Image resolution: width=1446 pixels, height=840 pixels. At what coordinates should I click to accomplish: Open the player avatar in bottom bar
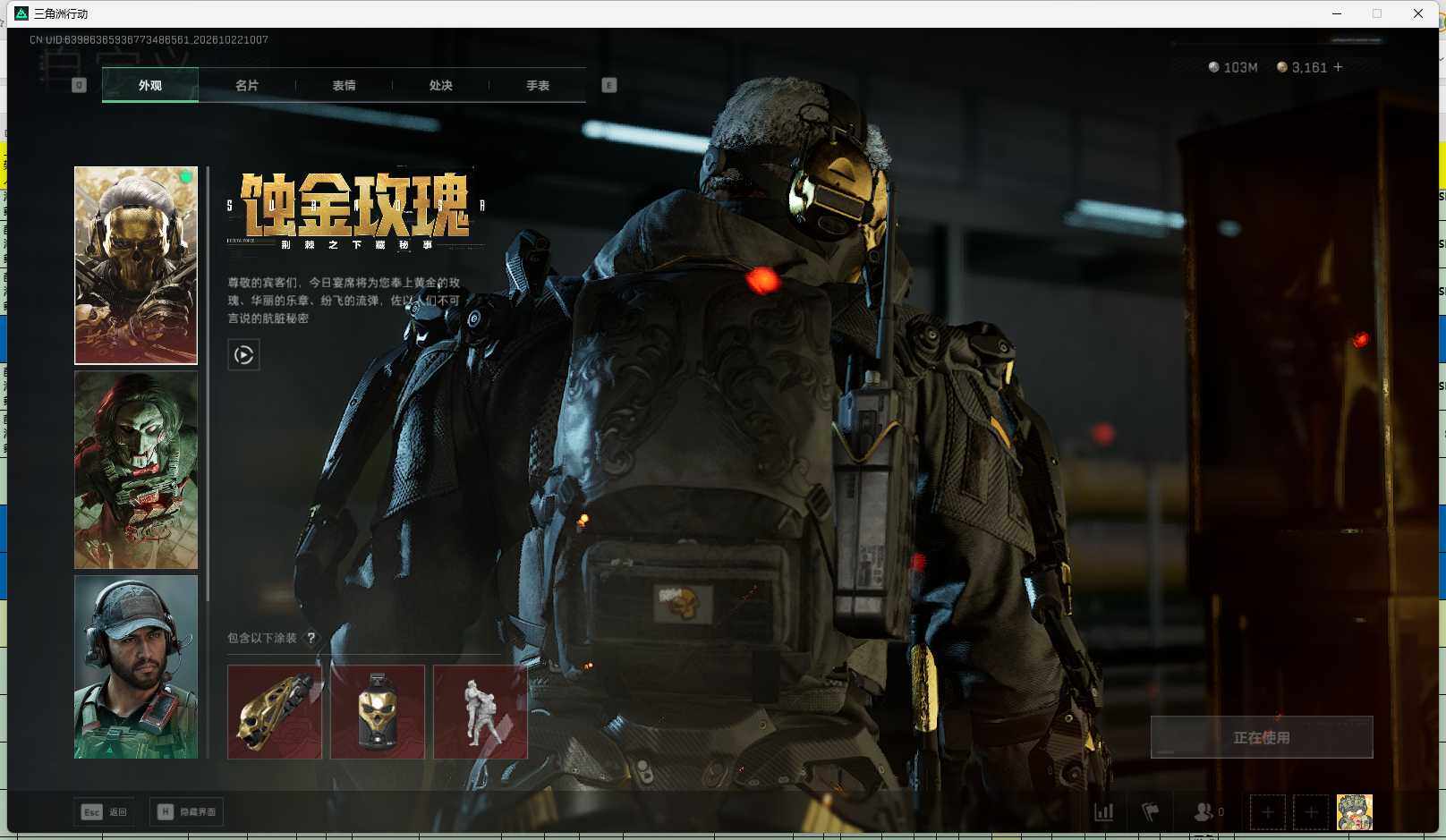[1355, 812]
